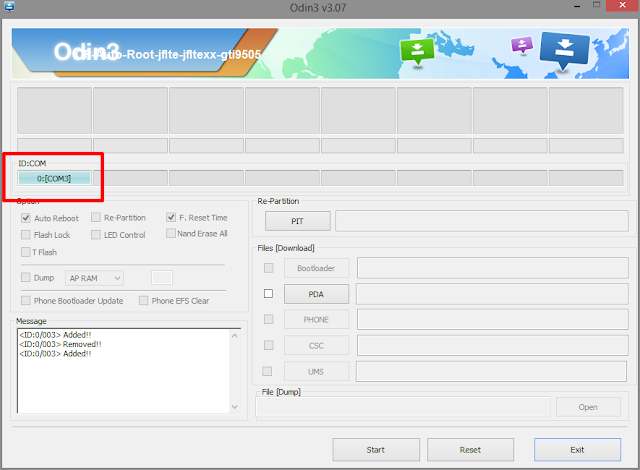Click the Message log scroll up arrow
Image resolution: width=640 pixels, height=470 pixels.
[x=235, y=335]
